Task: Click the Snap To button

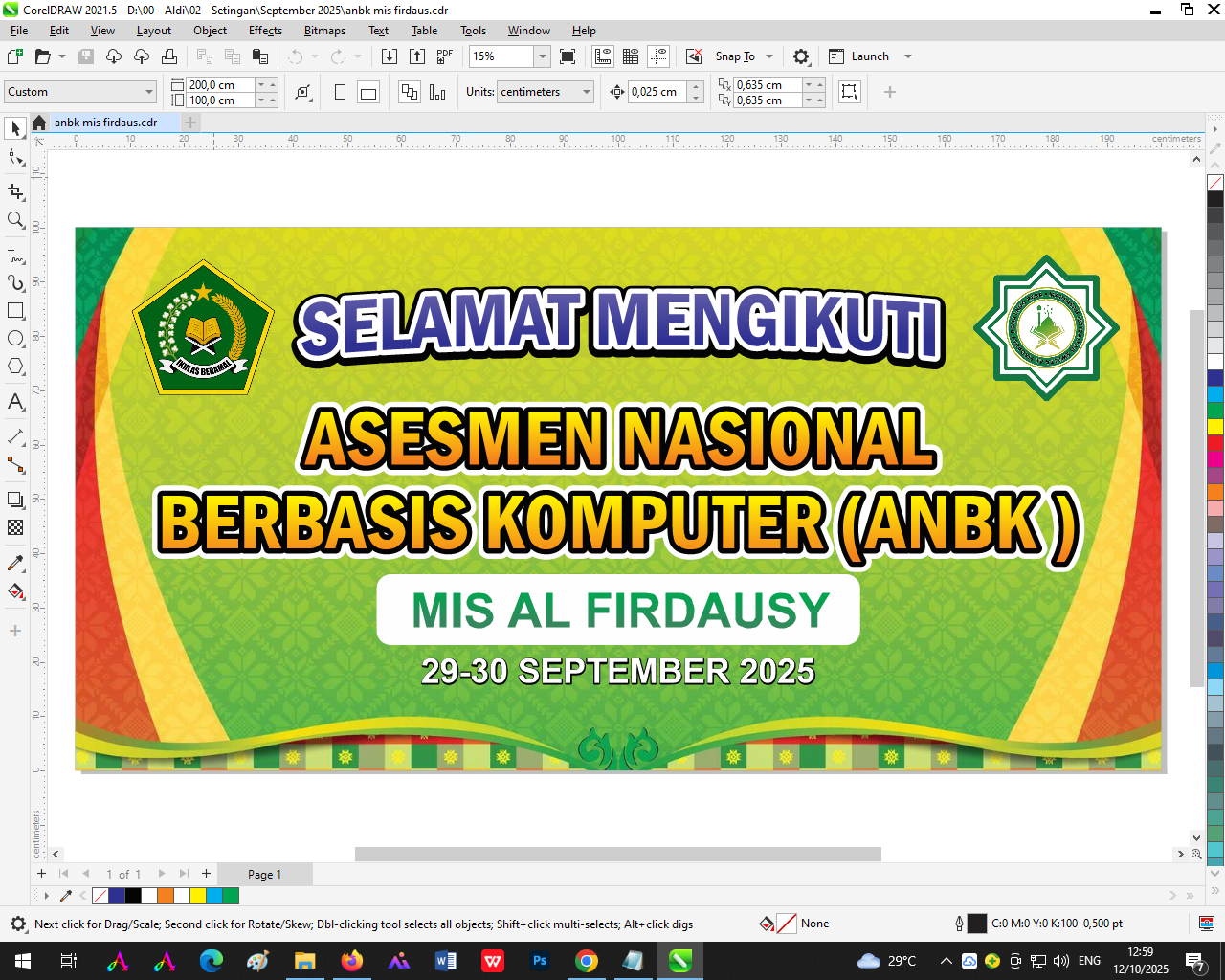Action: [x=735, y=56]
